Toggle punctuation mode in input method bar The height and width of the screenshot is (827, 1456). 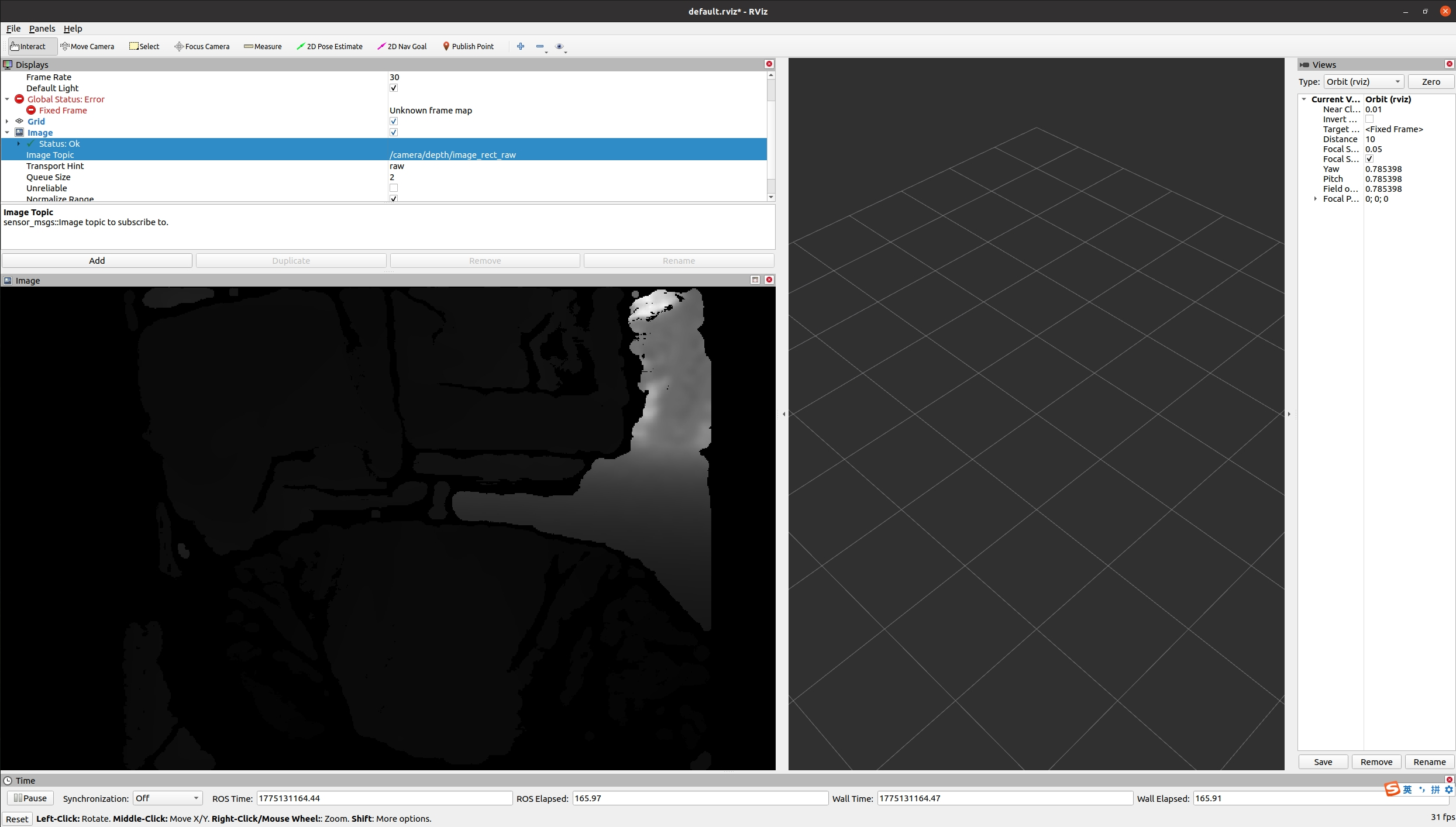click(x=1421, y=790)
